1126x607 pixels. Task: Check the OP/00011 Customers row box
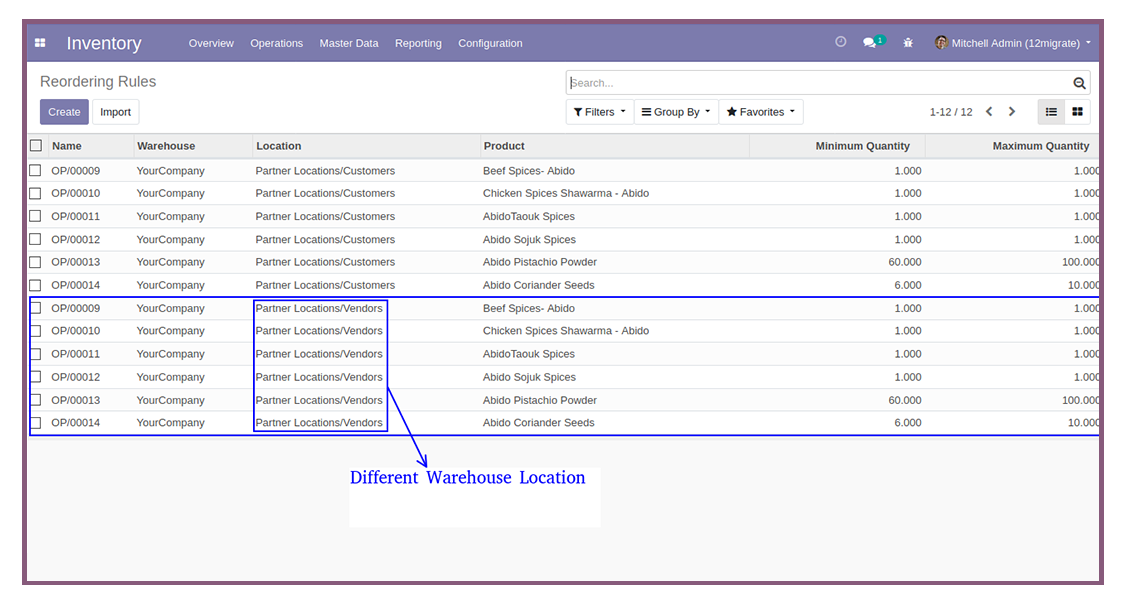click(35, 216)
